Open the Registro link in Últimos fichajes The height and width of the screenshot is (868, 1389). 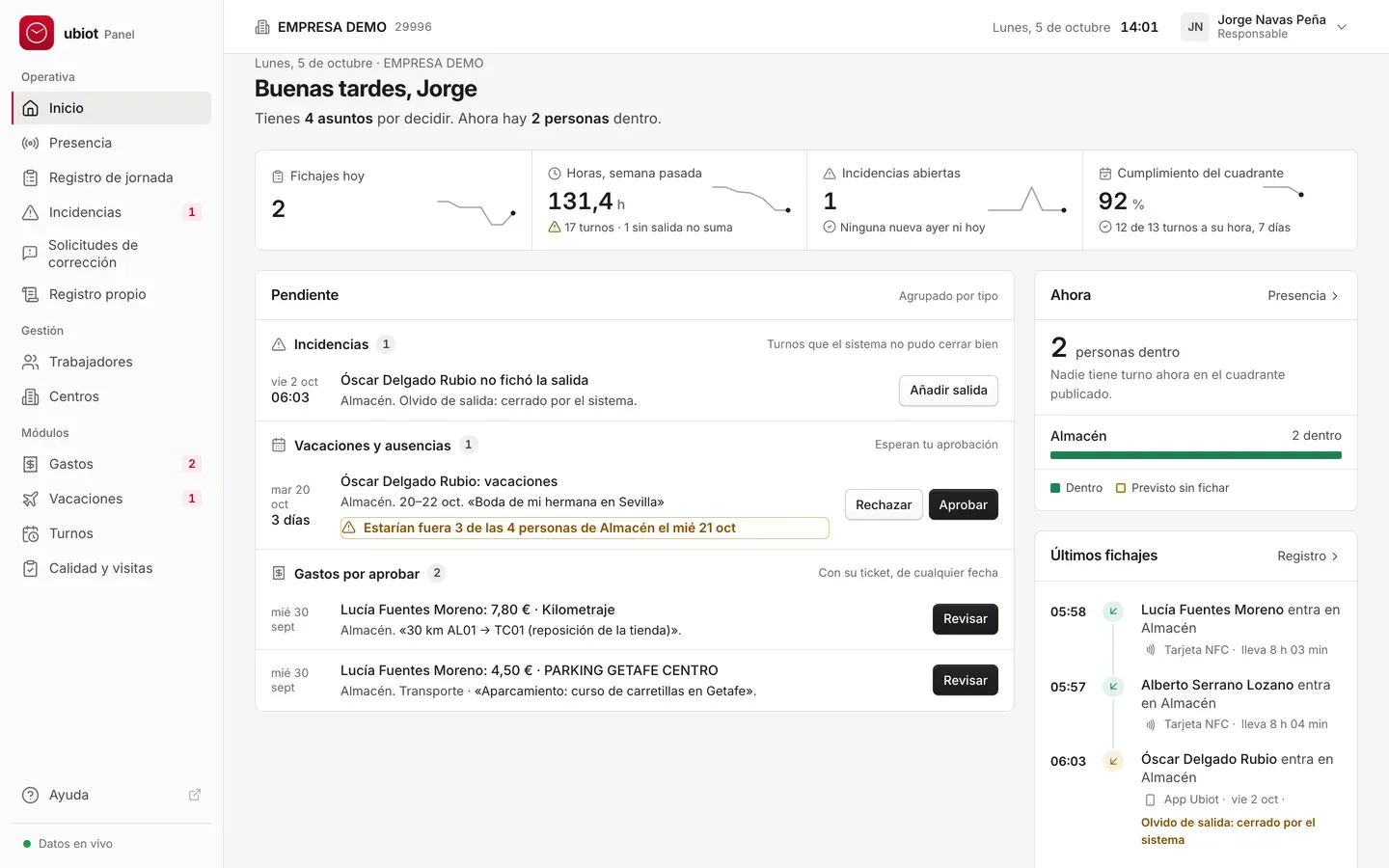1308,556
